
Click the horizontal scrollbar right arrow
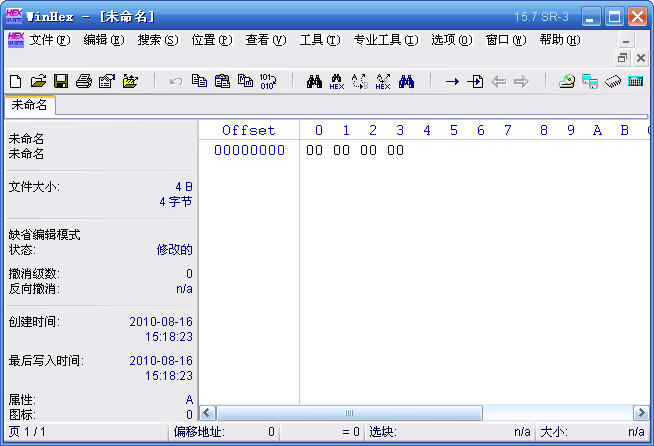click(x=640, y=412)
